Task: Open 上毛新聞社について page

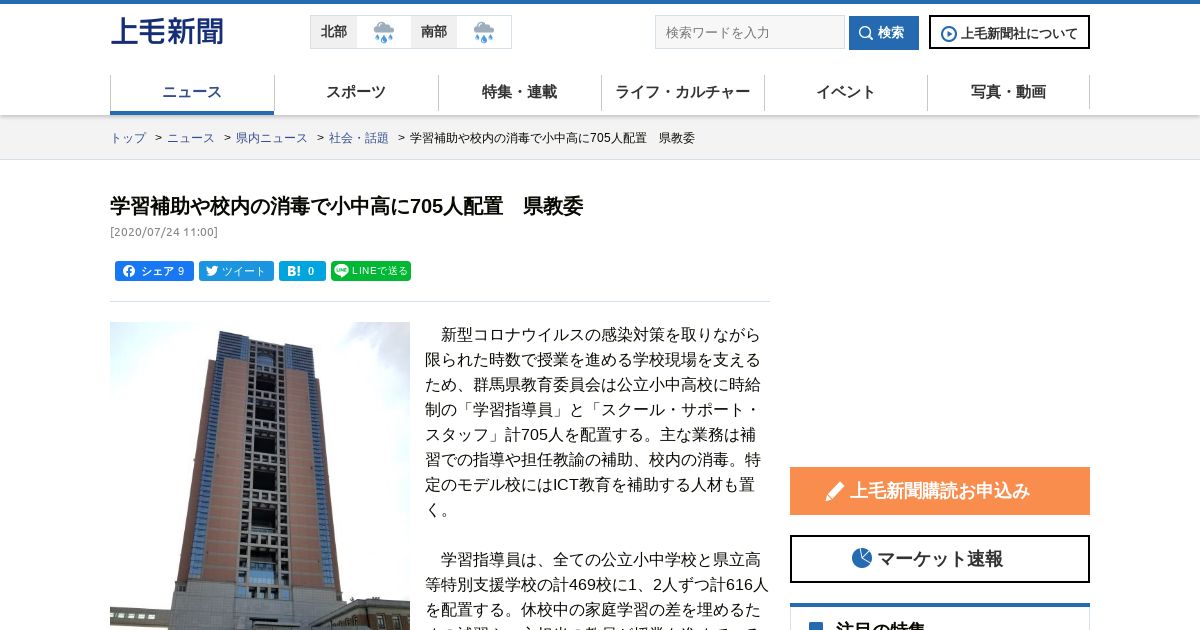Action: [x=1009, y=32]
